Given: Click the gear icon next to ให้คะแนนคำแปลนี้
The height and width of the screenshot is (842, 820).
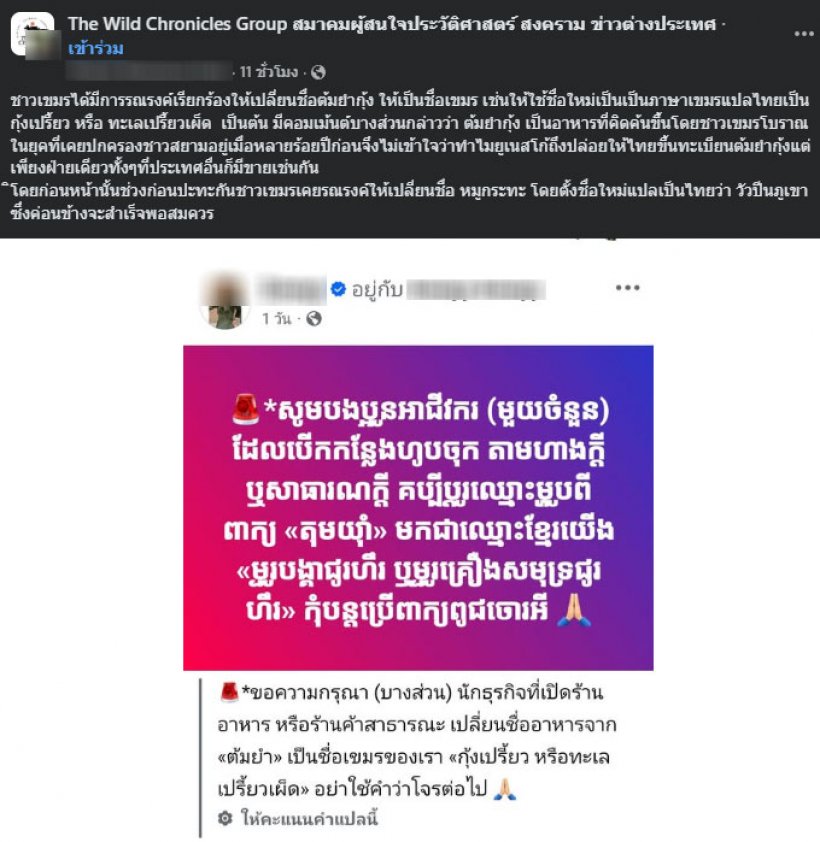Looking at the screenshot, I should coord(225,818).
